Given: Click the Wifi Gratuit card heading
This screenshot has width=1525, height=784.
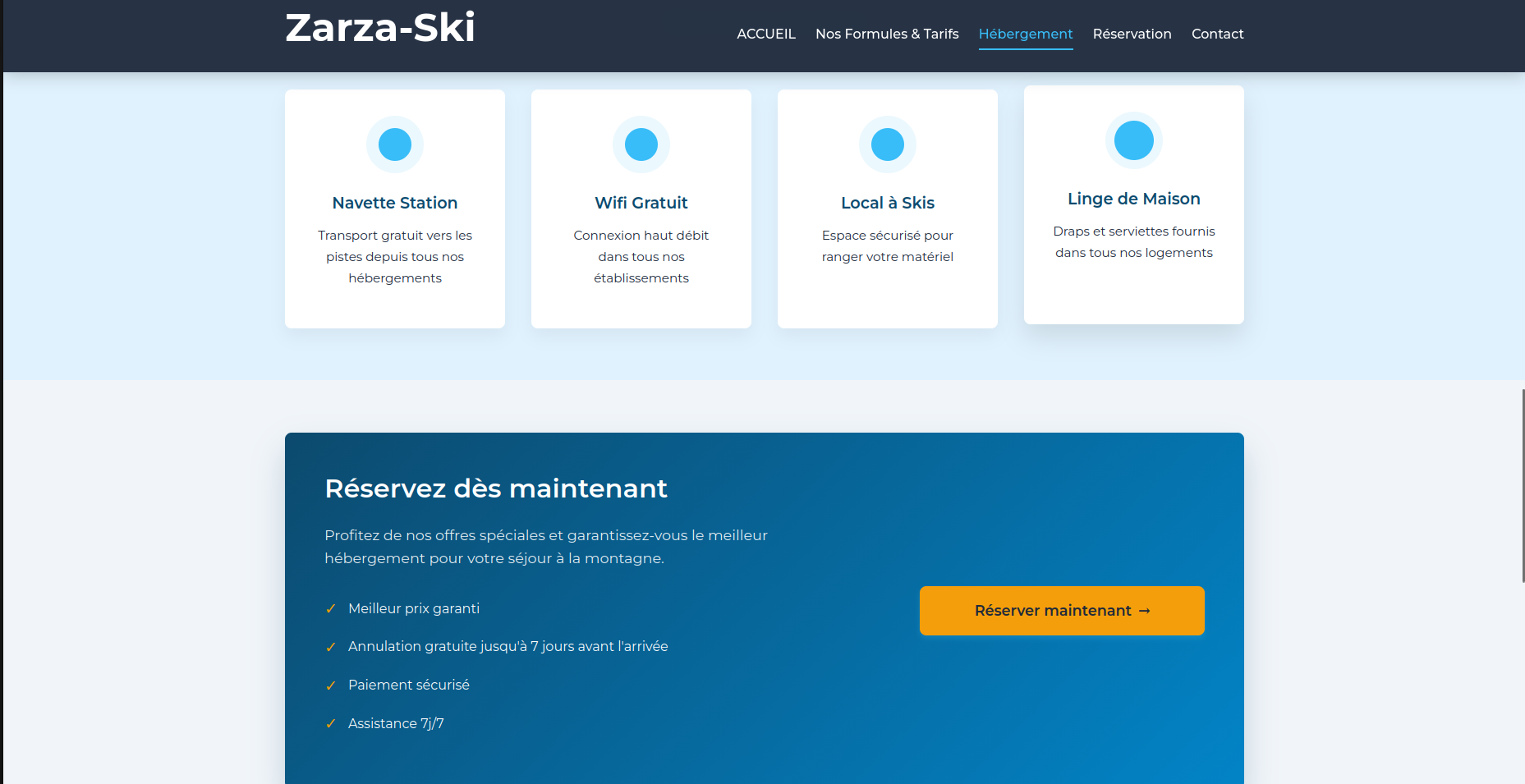Looking at the screenshot, I should [x=641, y=203].
